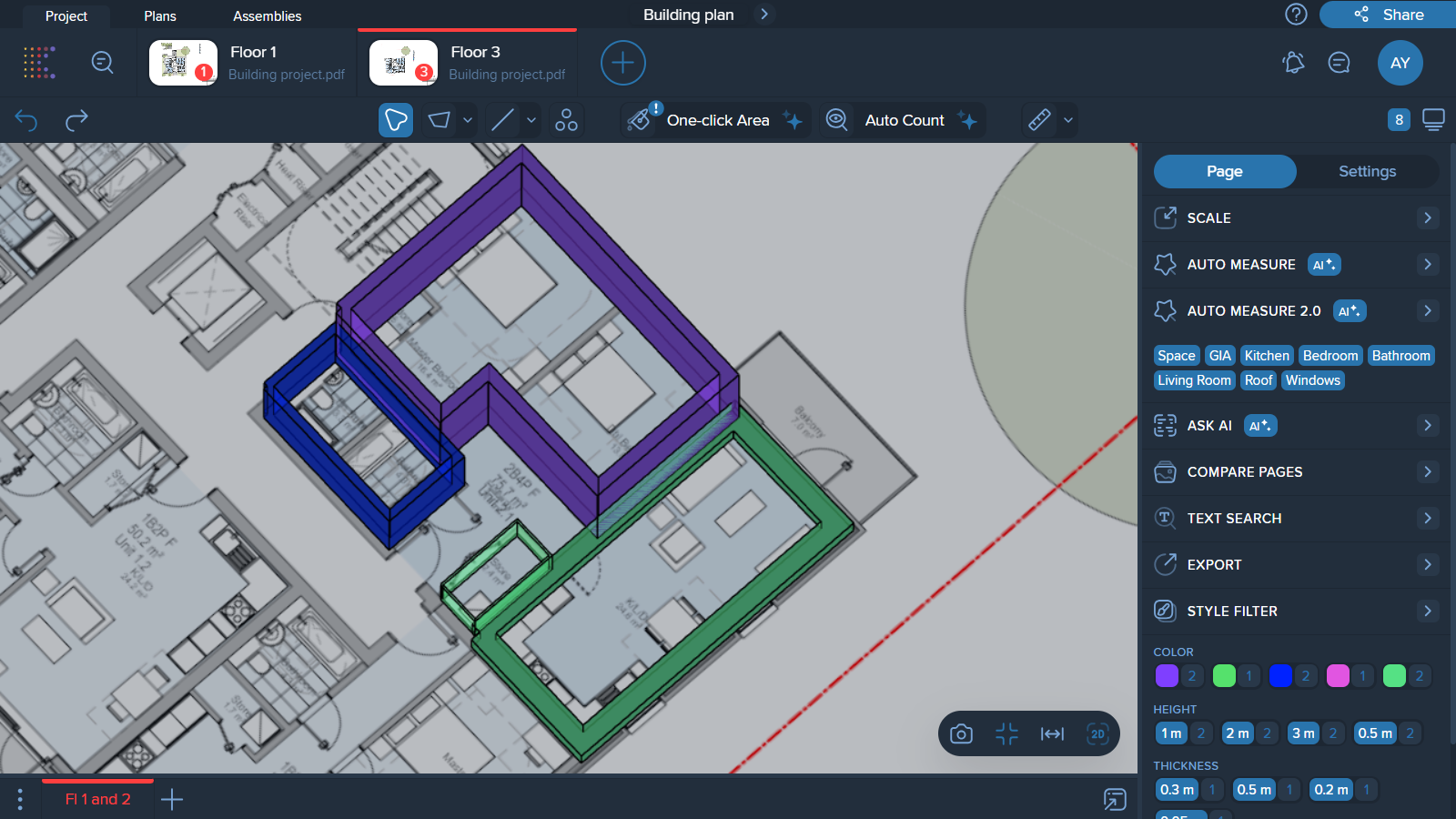Filter by 0.3 m thickness

1178,790
